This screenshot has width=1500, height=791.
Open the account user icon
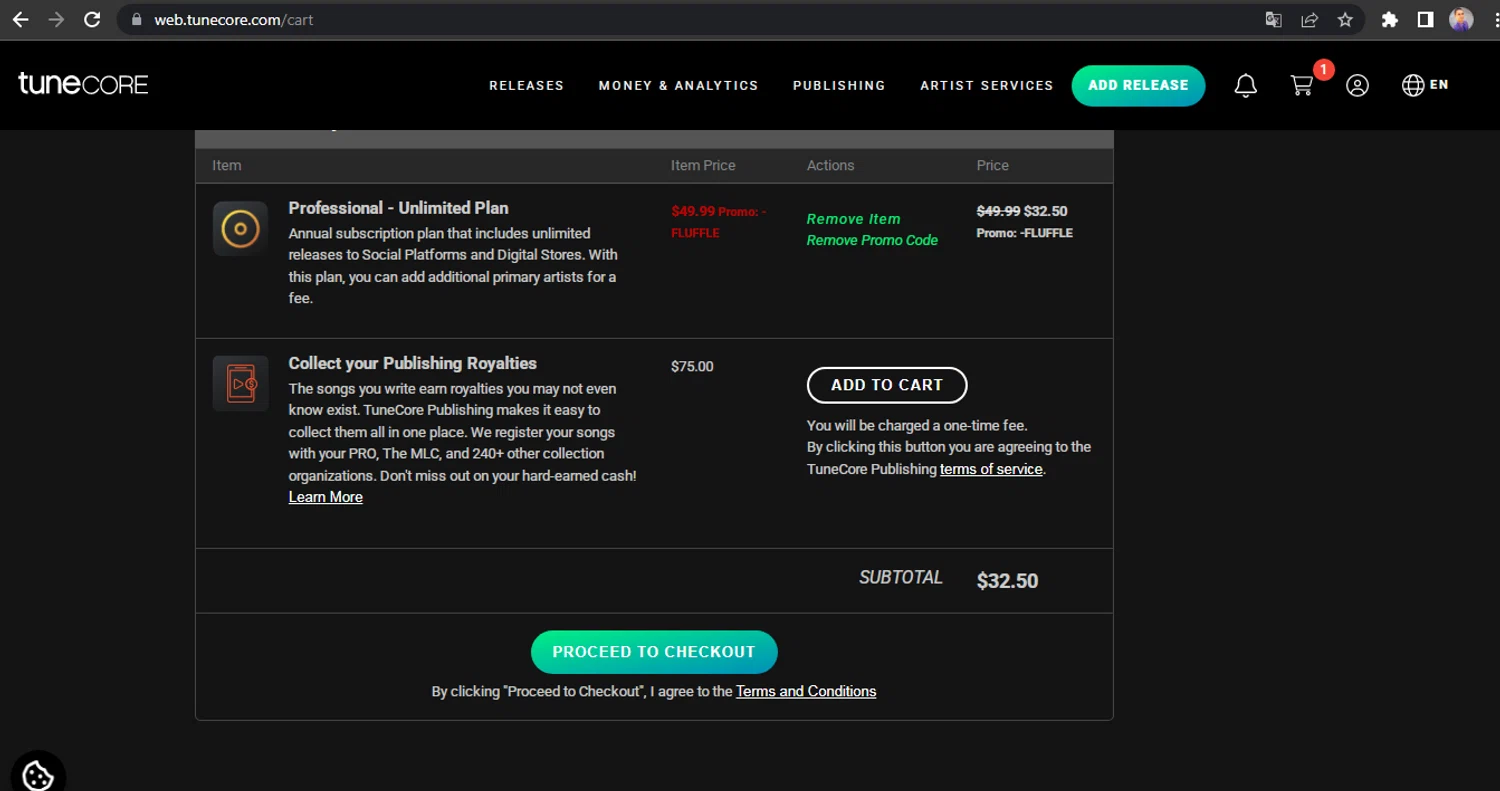coord(1357,85)
